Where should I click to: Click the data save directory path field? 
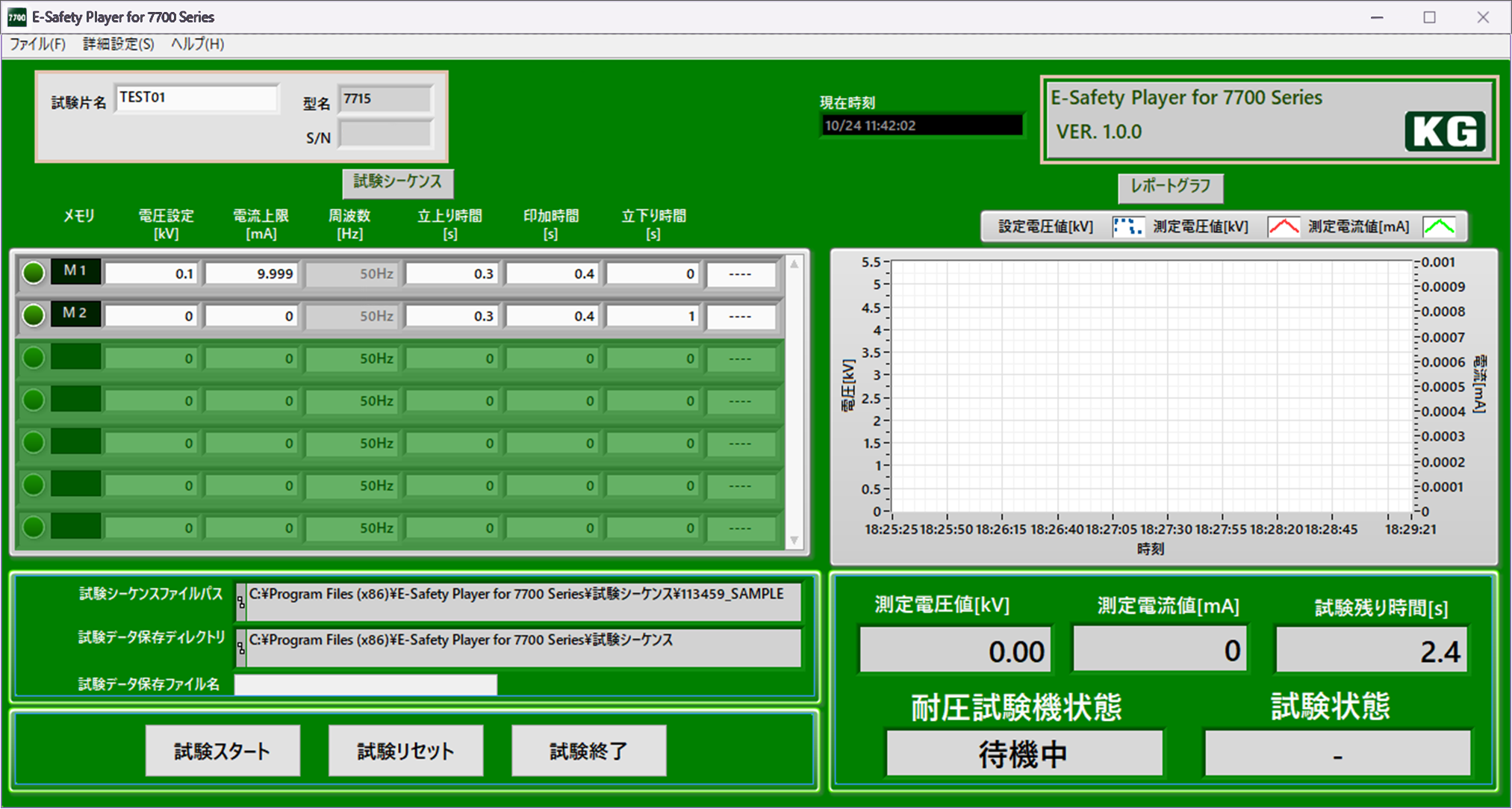pos(523,648)
